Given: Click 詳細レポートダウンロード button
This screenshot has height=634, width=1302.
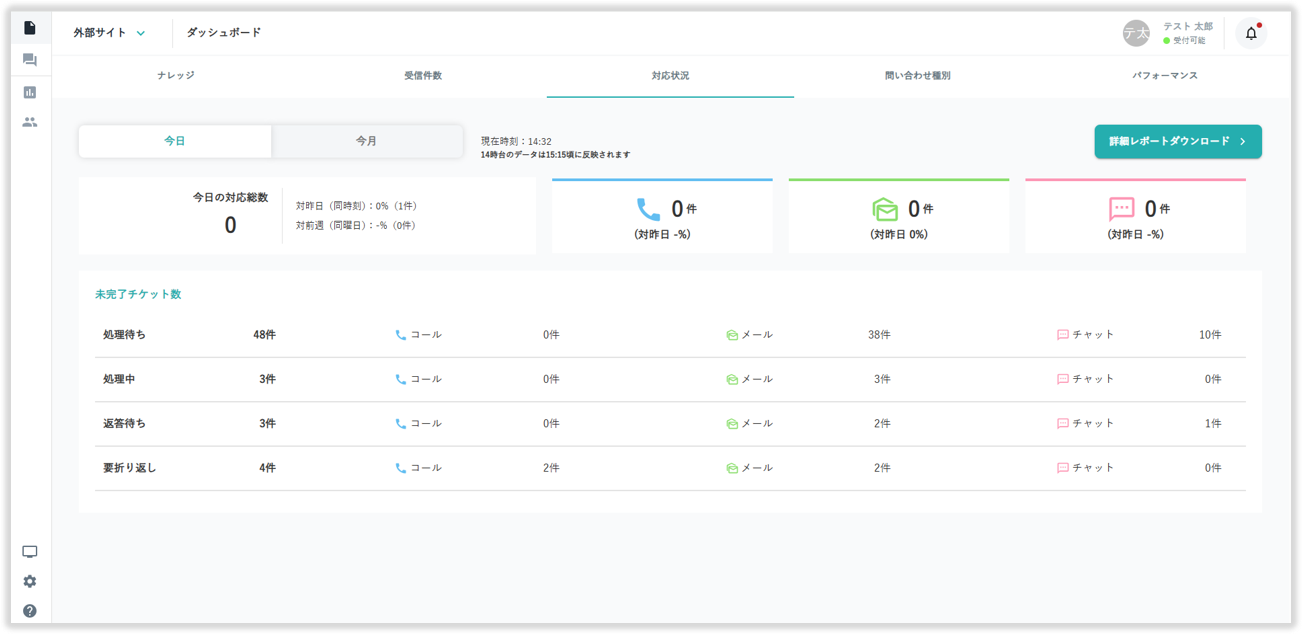Looking at the screenshot, I should pos(1177,142).
